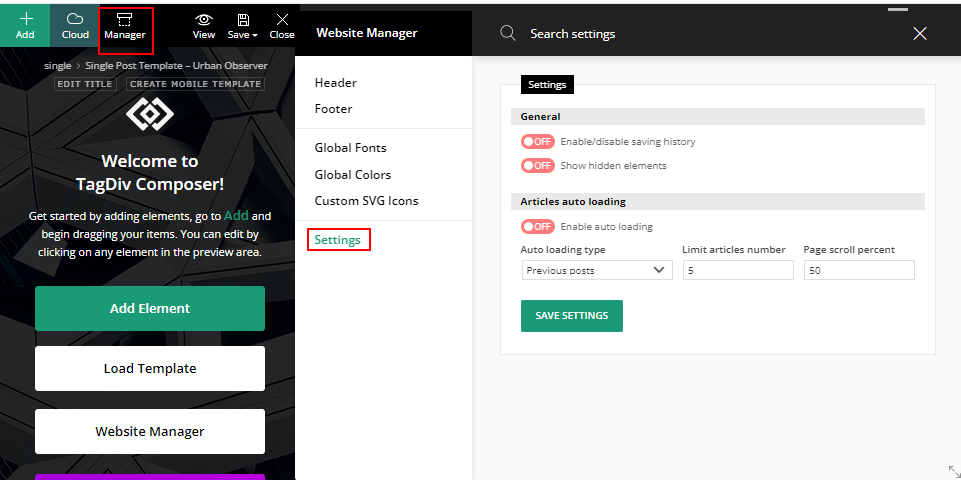The image size is (961, 480).
Task: Click the Website Manager button
Action: (150, 432)
